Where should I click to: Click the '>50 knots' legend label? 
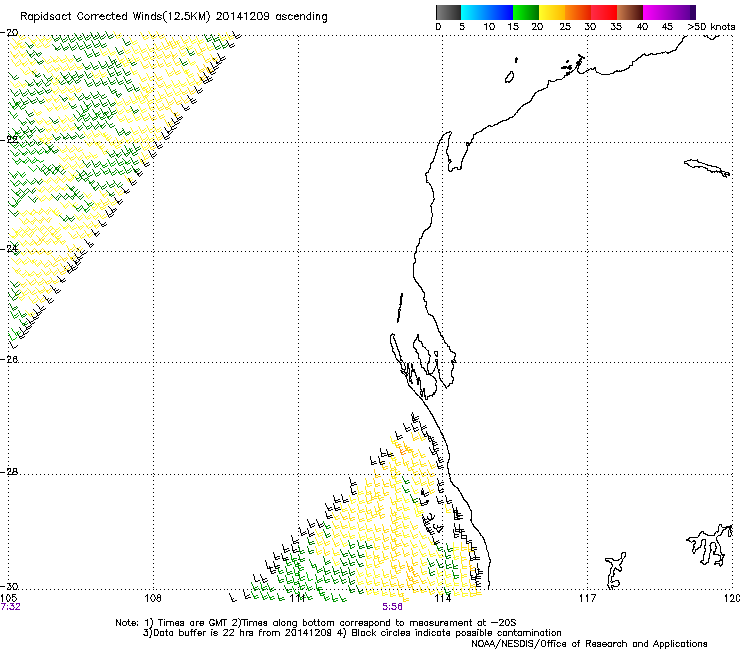711,27
